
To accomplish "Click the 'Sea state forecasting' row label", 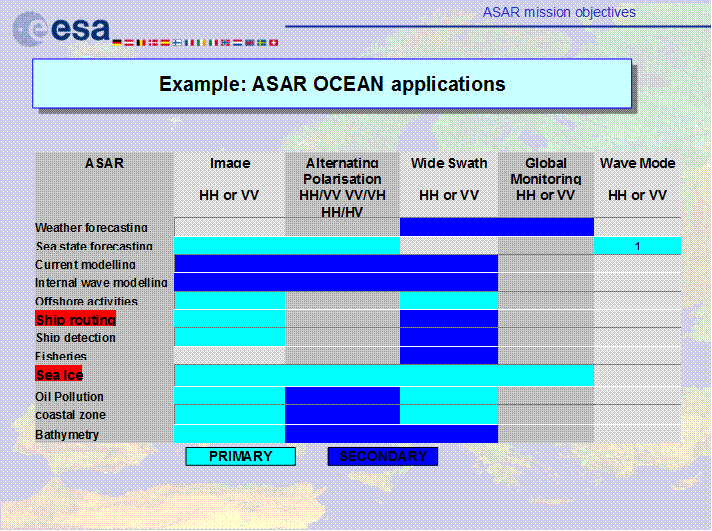I will click(x=94, y=246).
